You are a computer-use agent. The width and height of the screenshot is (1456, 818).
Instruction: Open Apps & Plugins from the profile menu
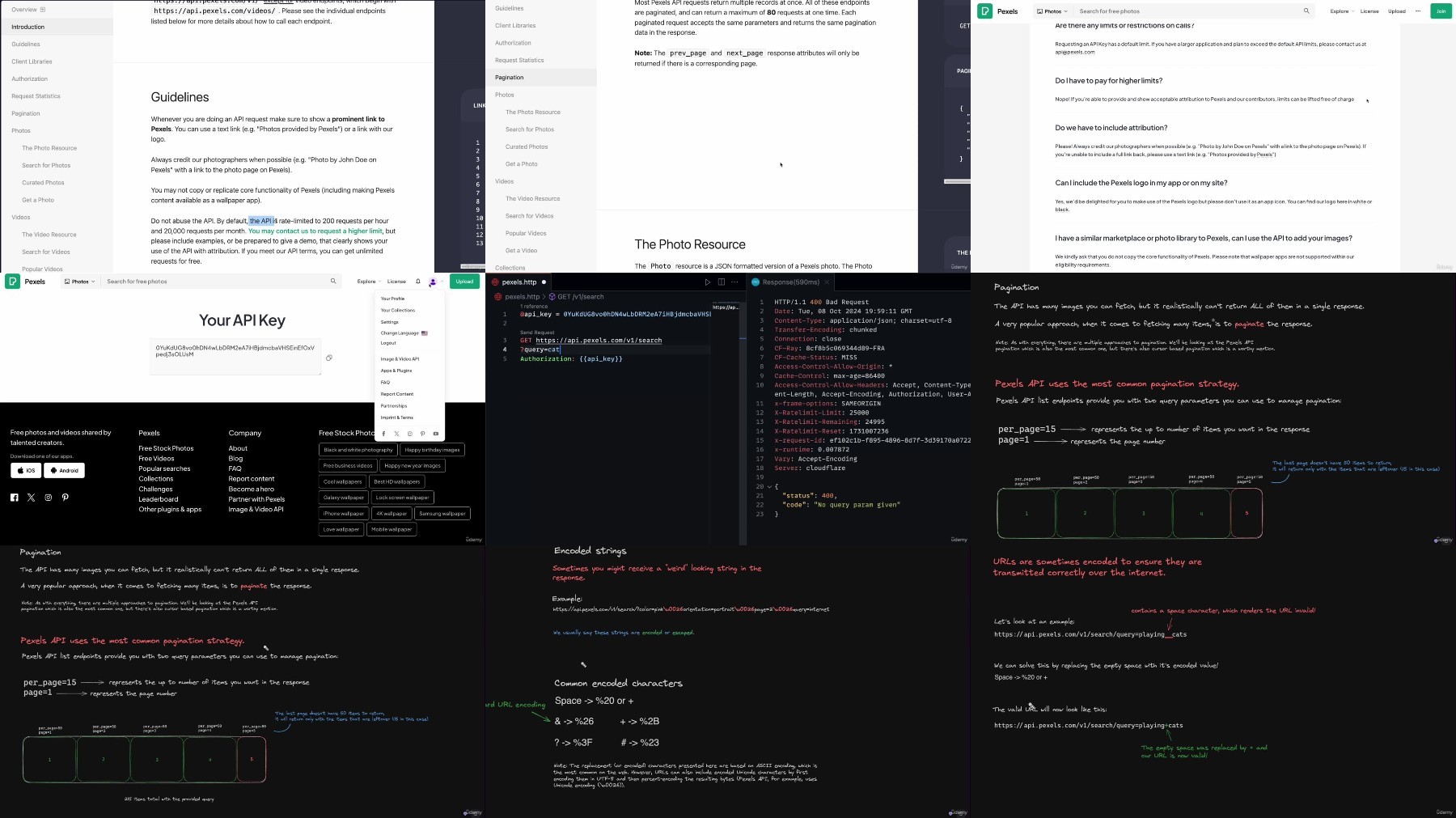[x=396, y=371]
